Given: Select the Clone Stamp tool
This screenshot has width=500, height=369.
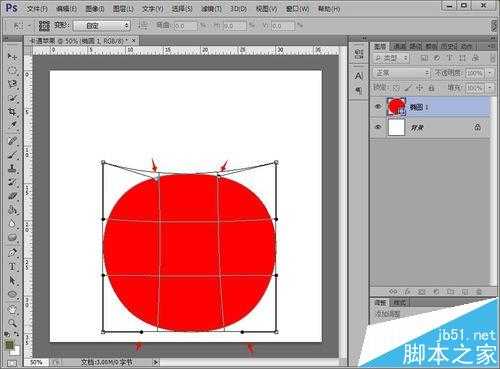Looking at the screenshot, I should click(12, 168).
